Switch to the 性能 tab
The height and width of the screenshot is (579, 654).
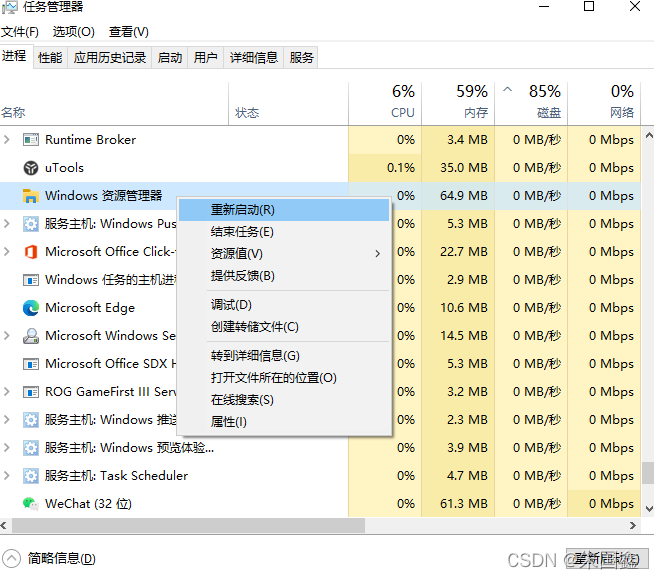(50, 58)
